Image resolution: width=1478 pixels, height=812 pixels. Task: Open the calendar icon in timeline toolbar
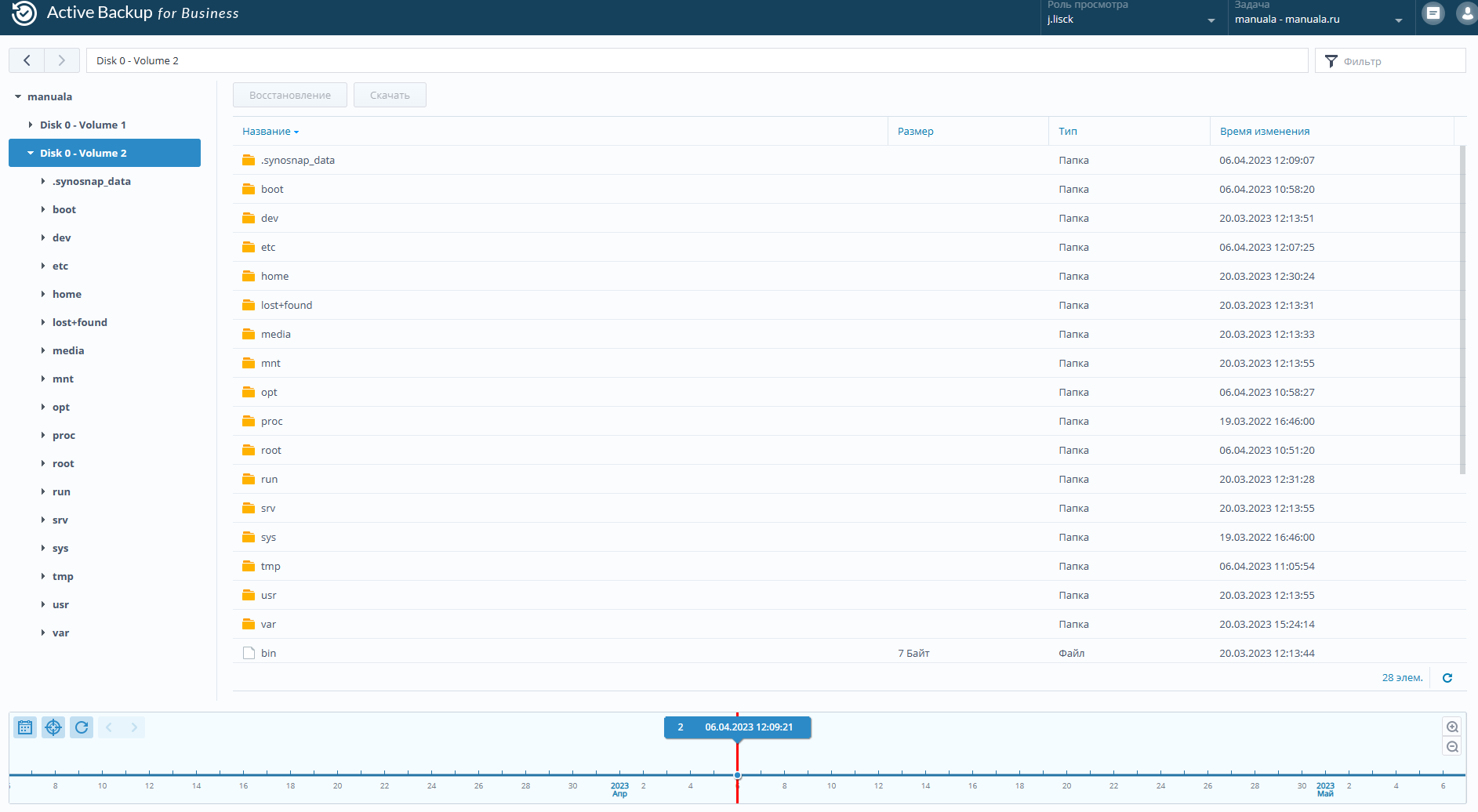pyautogui.click(x=25, y=727)
